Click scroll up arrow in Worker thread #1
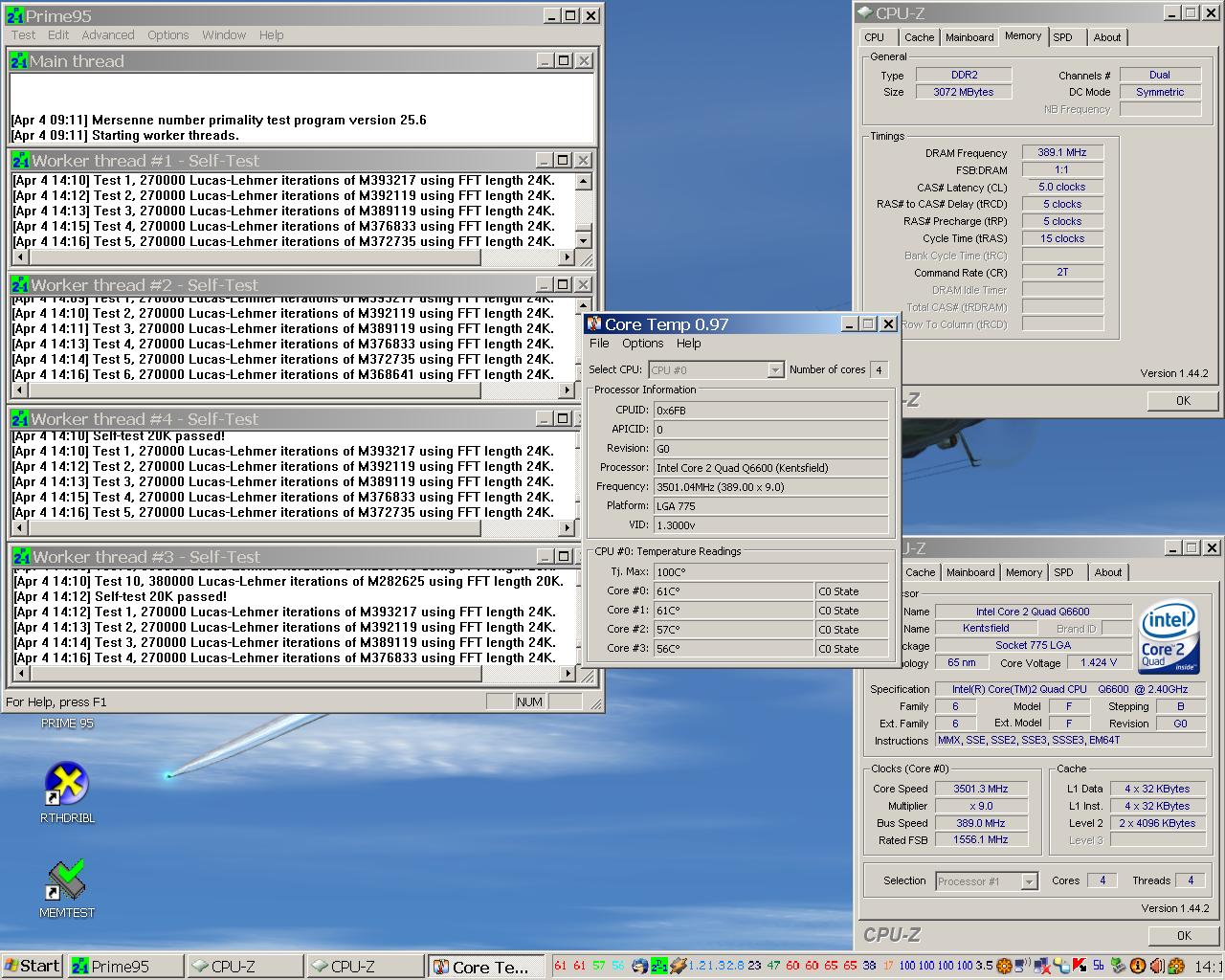Image resolution: width=1225 pixels, height=980 pixels. [584, 181]
